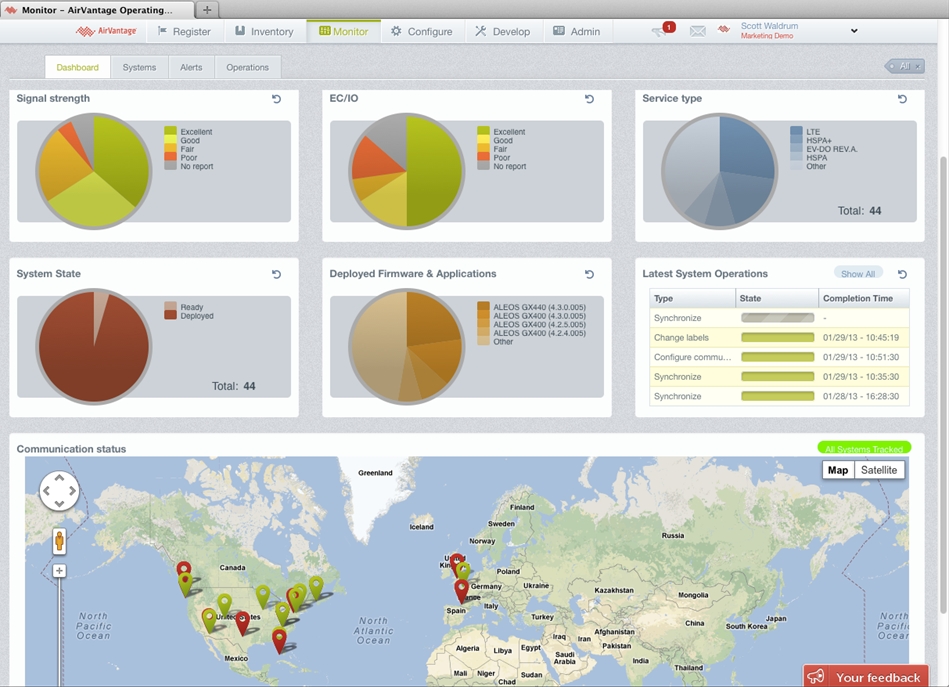The height and width of the screenshot is (687, 949).
Task: Switch to the Alerts tab
Action: [191, 67]
